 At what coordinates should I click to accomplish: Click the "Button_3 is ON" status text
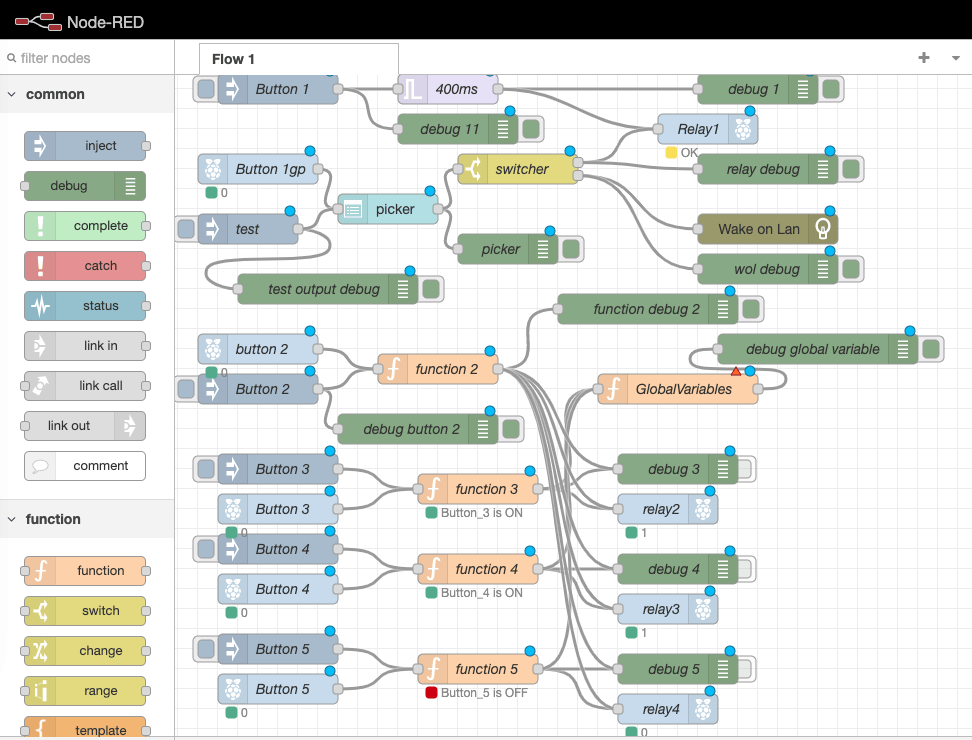tap(482, 513)
